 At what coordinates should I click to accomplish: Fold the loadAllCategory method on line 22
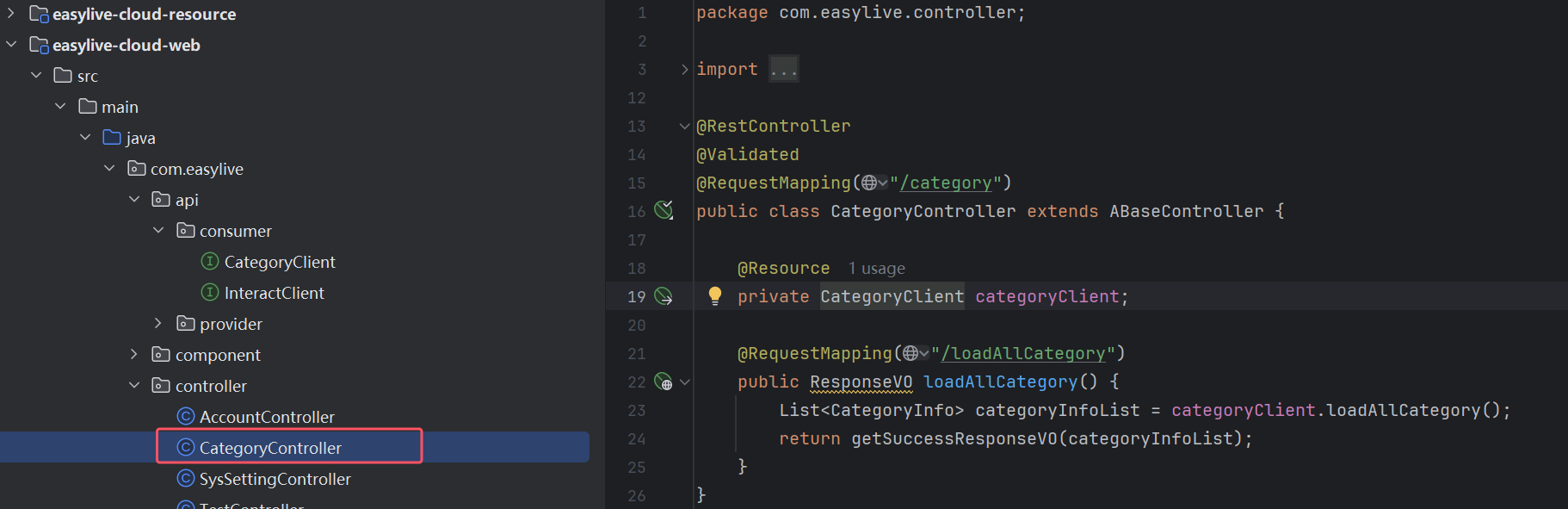click(685, 382)
